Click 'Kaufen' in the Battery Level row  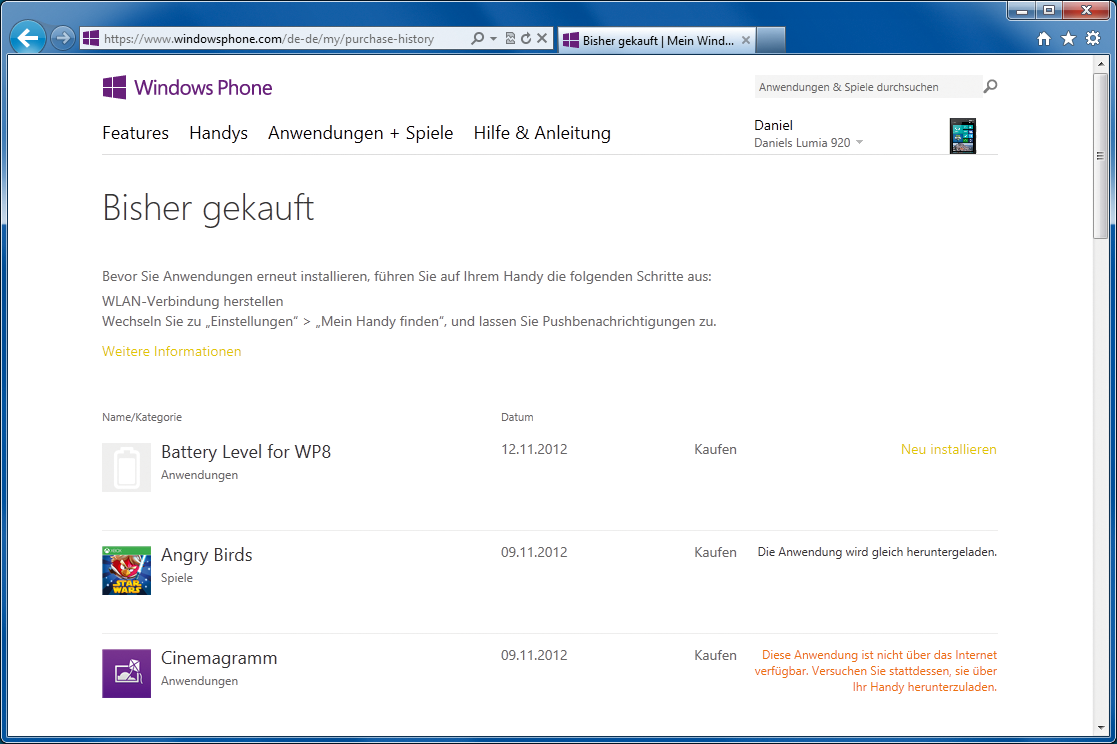point(715,450)
